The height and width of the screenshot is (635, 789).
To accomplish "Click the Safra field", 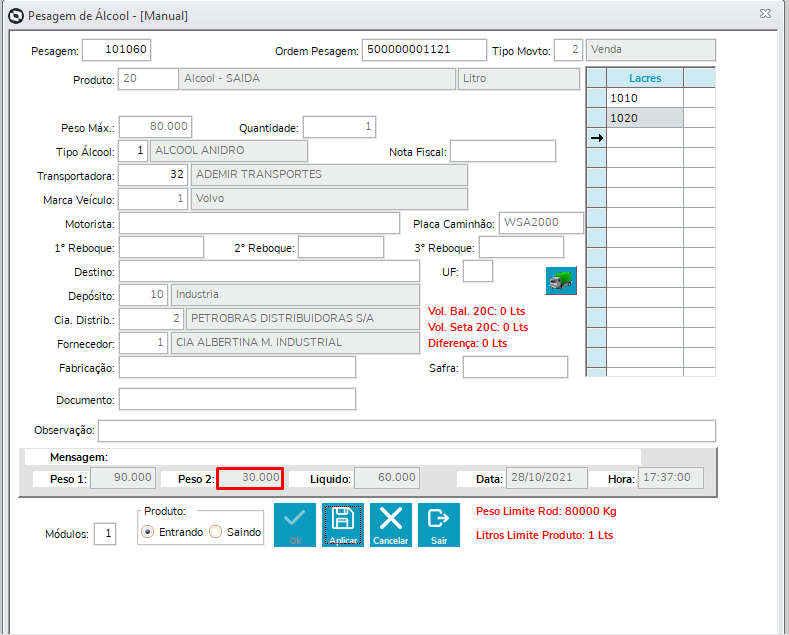I will click(x=516, y=367).
